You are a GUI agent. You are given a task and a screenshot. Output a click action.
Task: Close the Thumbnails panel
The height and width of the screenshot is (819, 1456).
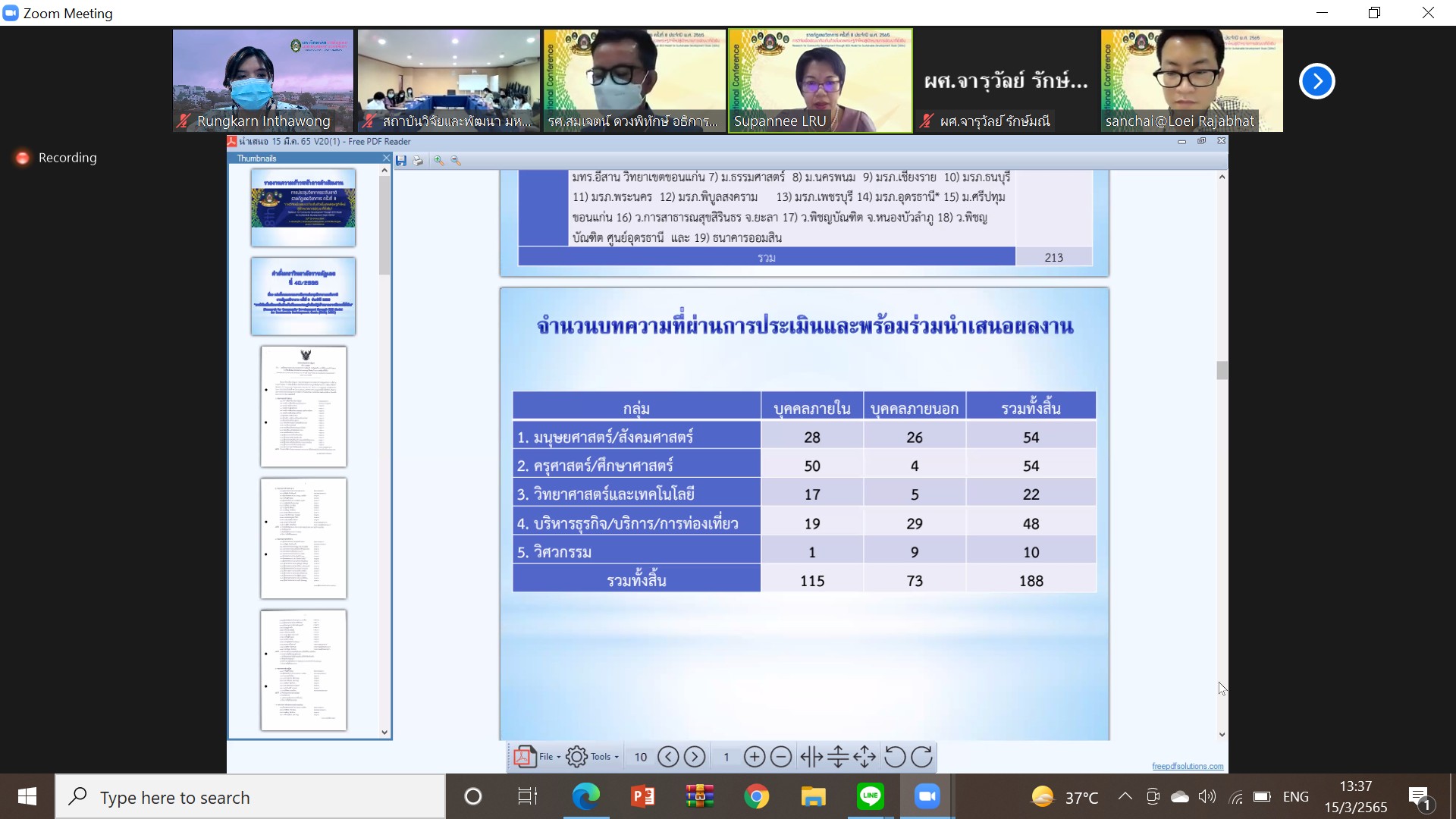pos(386,158)
